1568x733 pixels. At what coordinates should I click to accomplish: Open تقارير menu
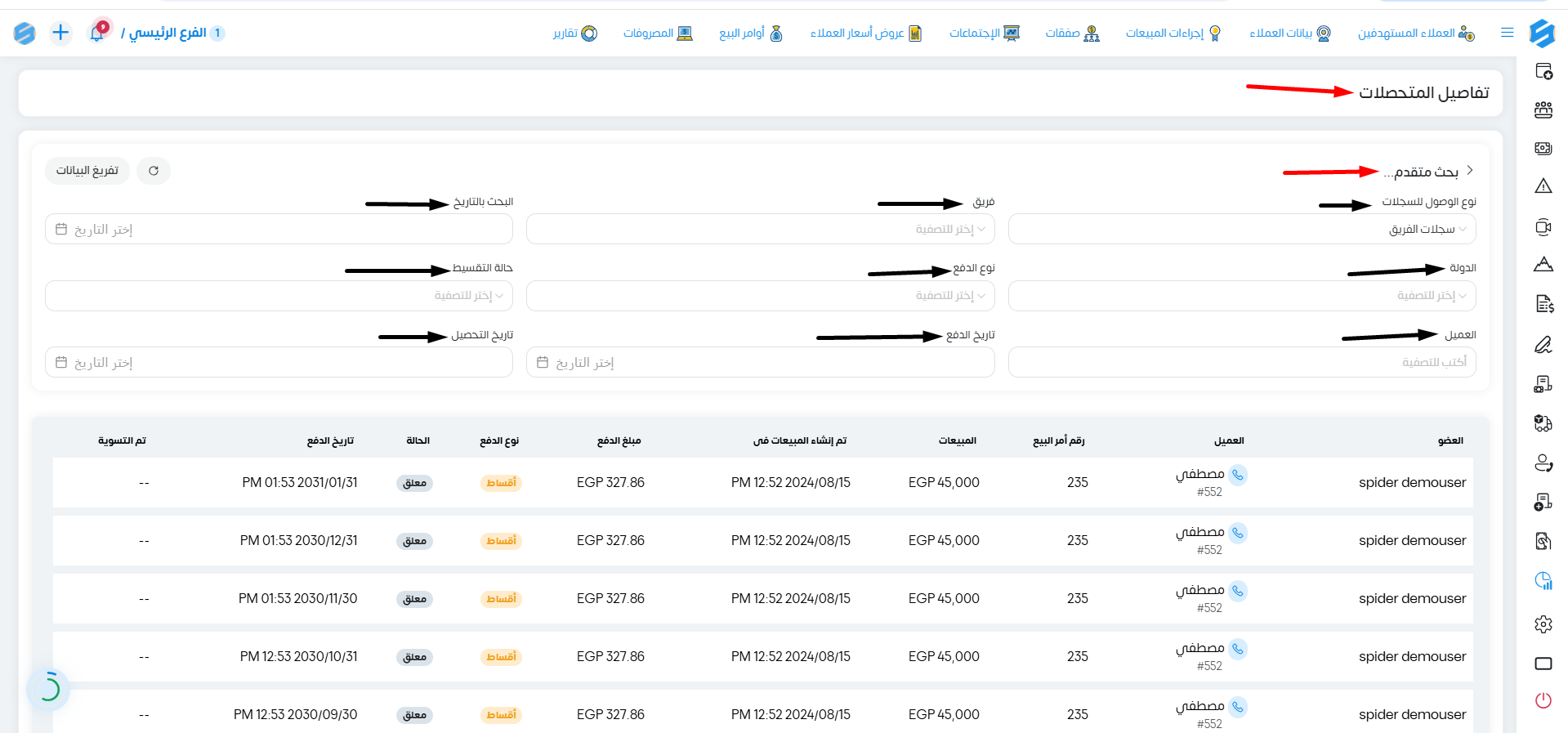pos(575,33)
